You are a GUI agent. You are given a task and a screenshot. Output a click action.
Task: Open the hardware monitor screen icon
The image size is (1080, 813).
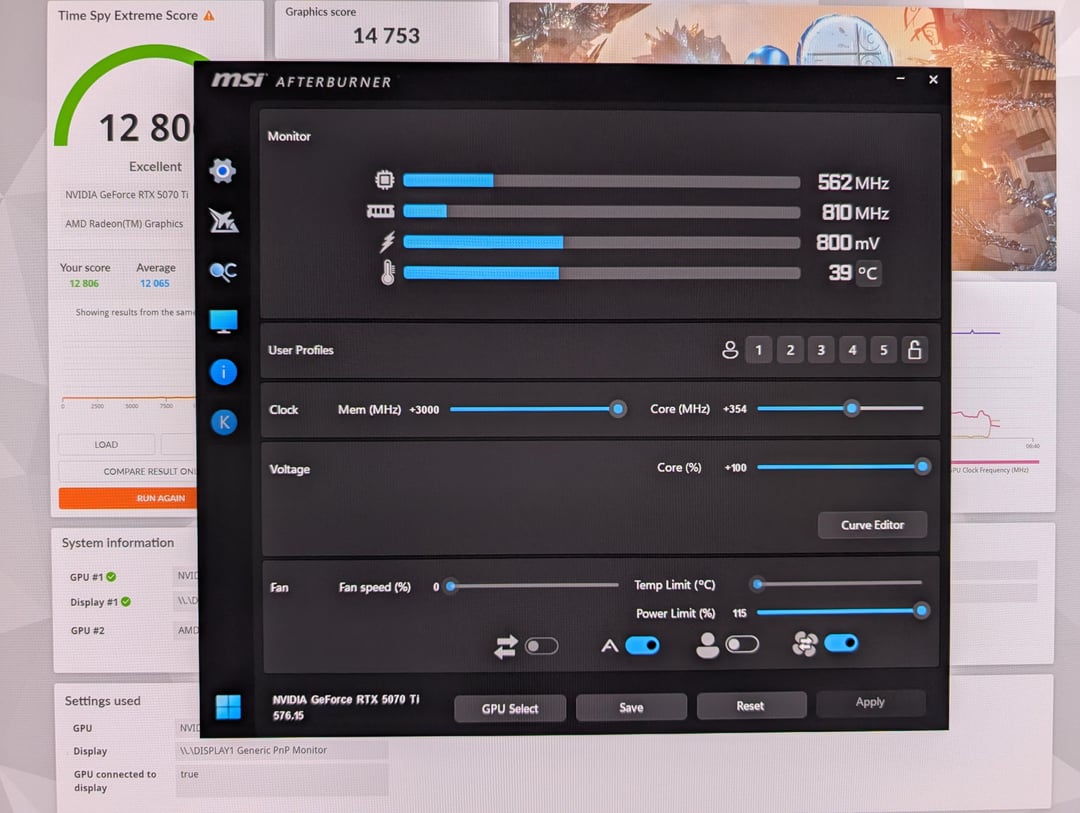(224, 321)
